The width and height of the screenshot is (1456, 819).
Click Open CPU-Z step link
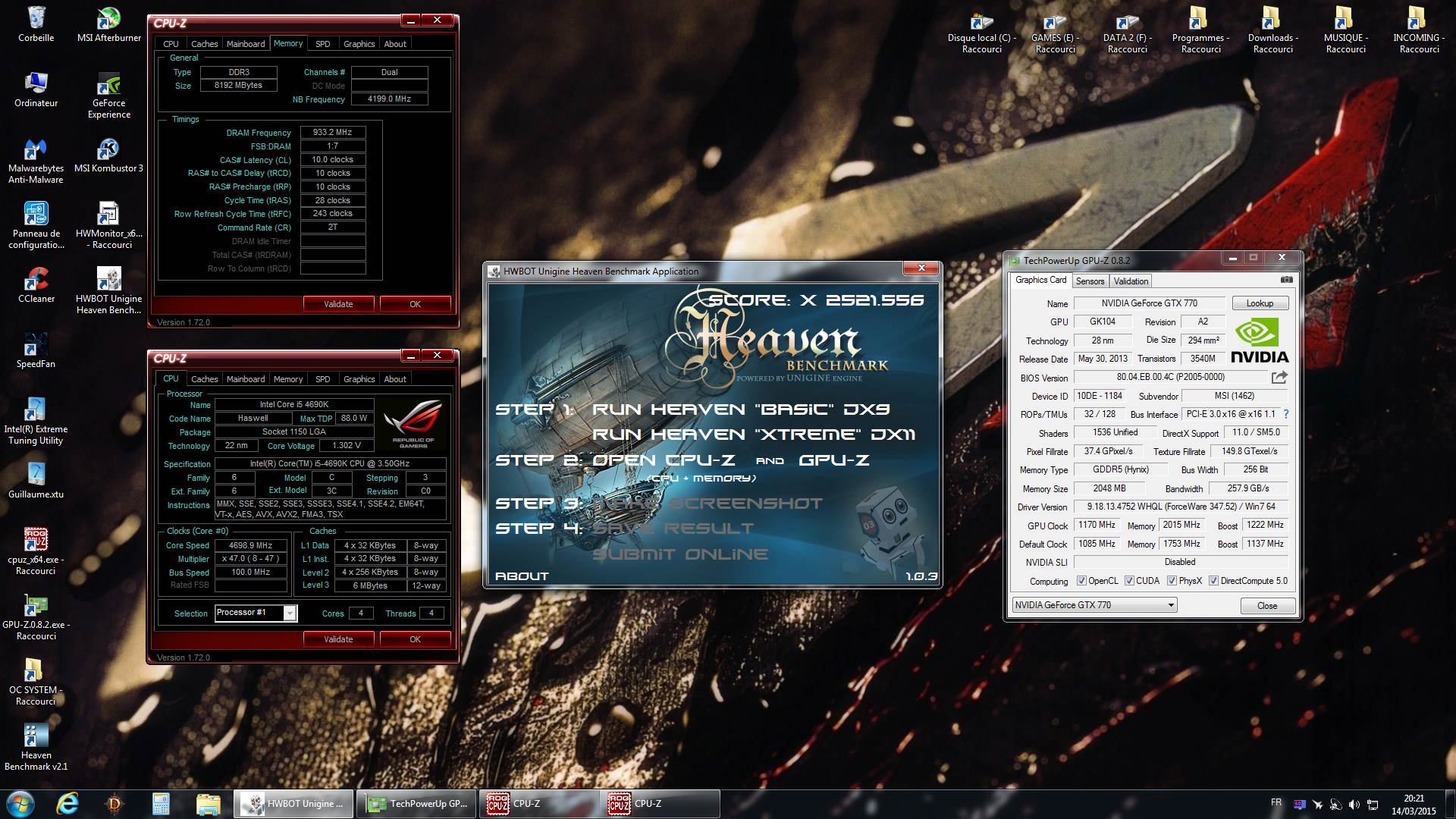(x=664, y=460)
